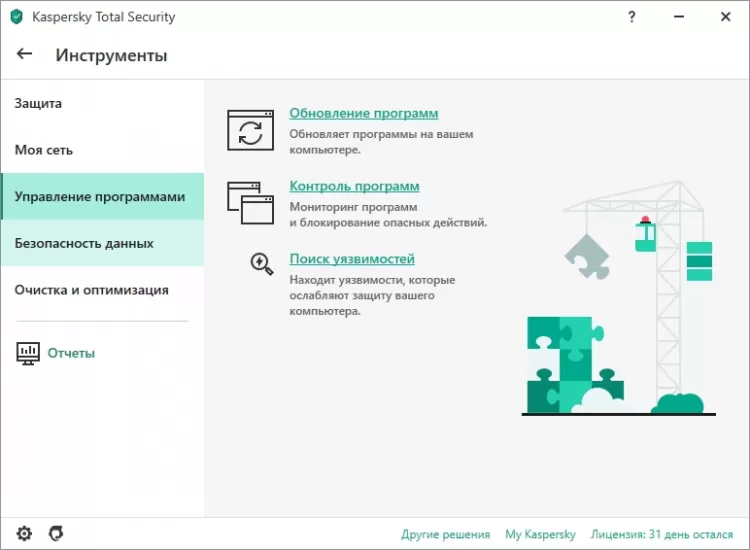Image resolution: width=750 pixels, height=550 pixels.
Task: Open settings via the gear icon
Action: point(24,533)
